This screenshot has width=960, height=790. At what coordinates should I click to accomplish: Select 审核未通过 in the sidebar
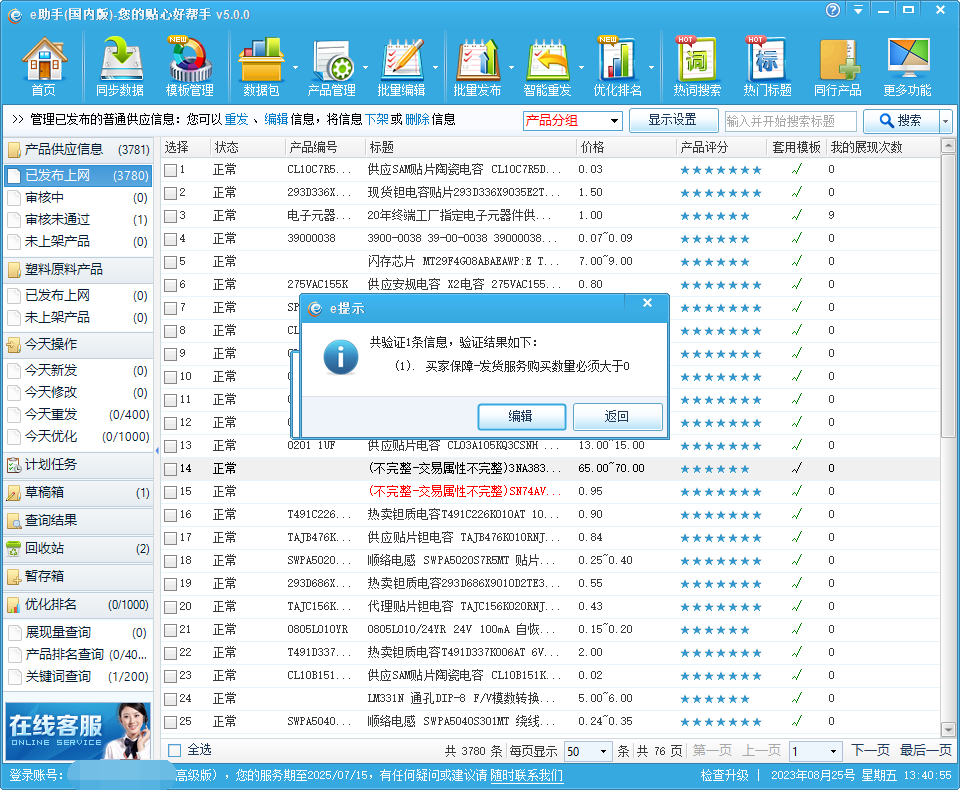click(x=57, y=220)
